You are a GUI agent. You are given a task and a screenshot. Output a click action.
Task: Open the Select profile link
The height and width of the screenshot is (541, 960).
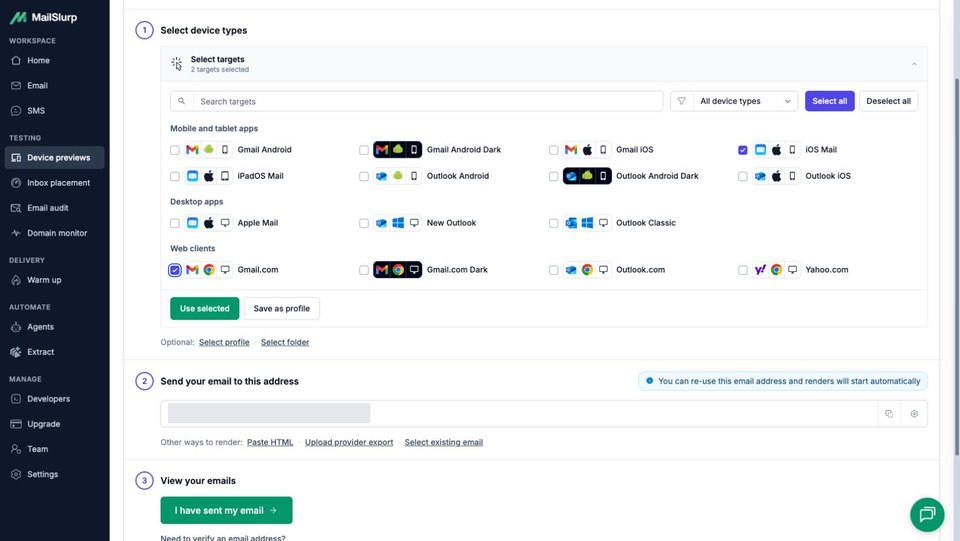click(x=224, y=343)
